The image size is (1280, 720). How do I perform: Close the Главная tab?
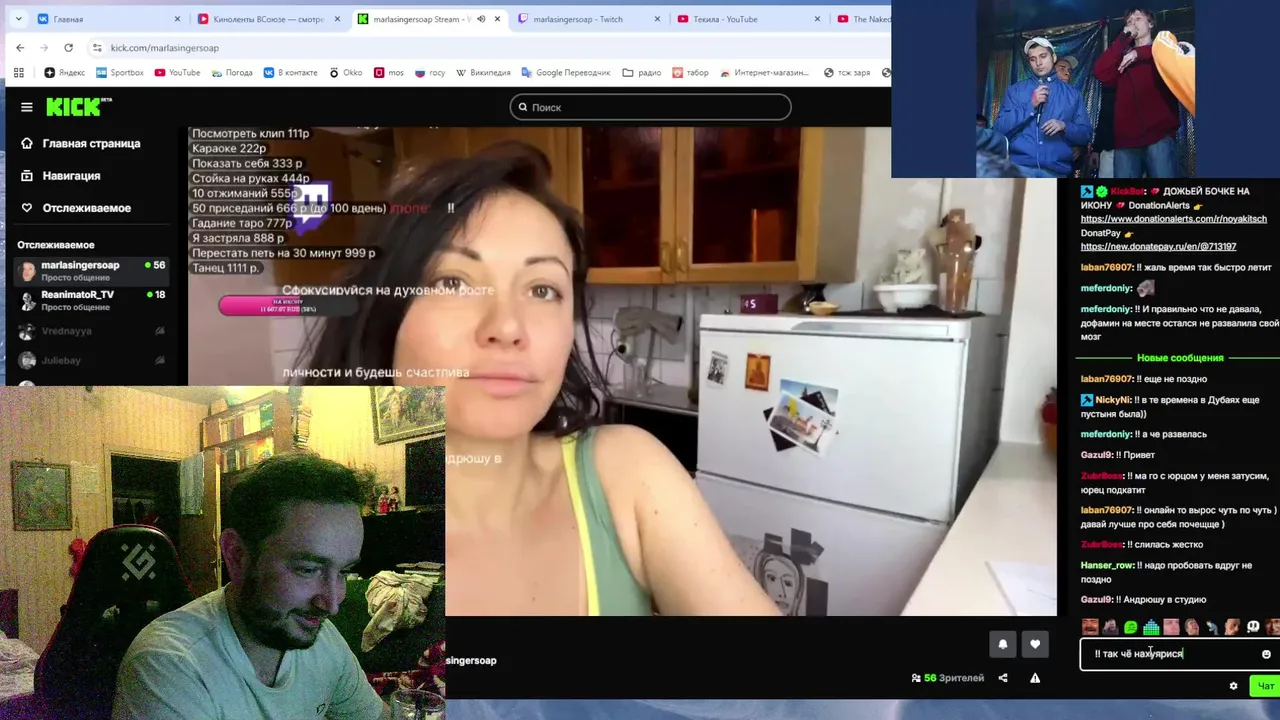click(177, 19)
